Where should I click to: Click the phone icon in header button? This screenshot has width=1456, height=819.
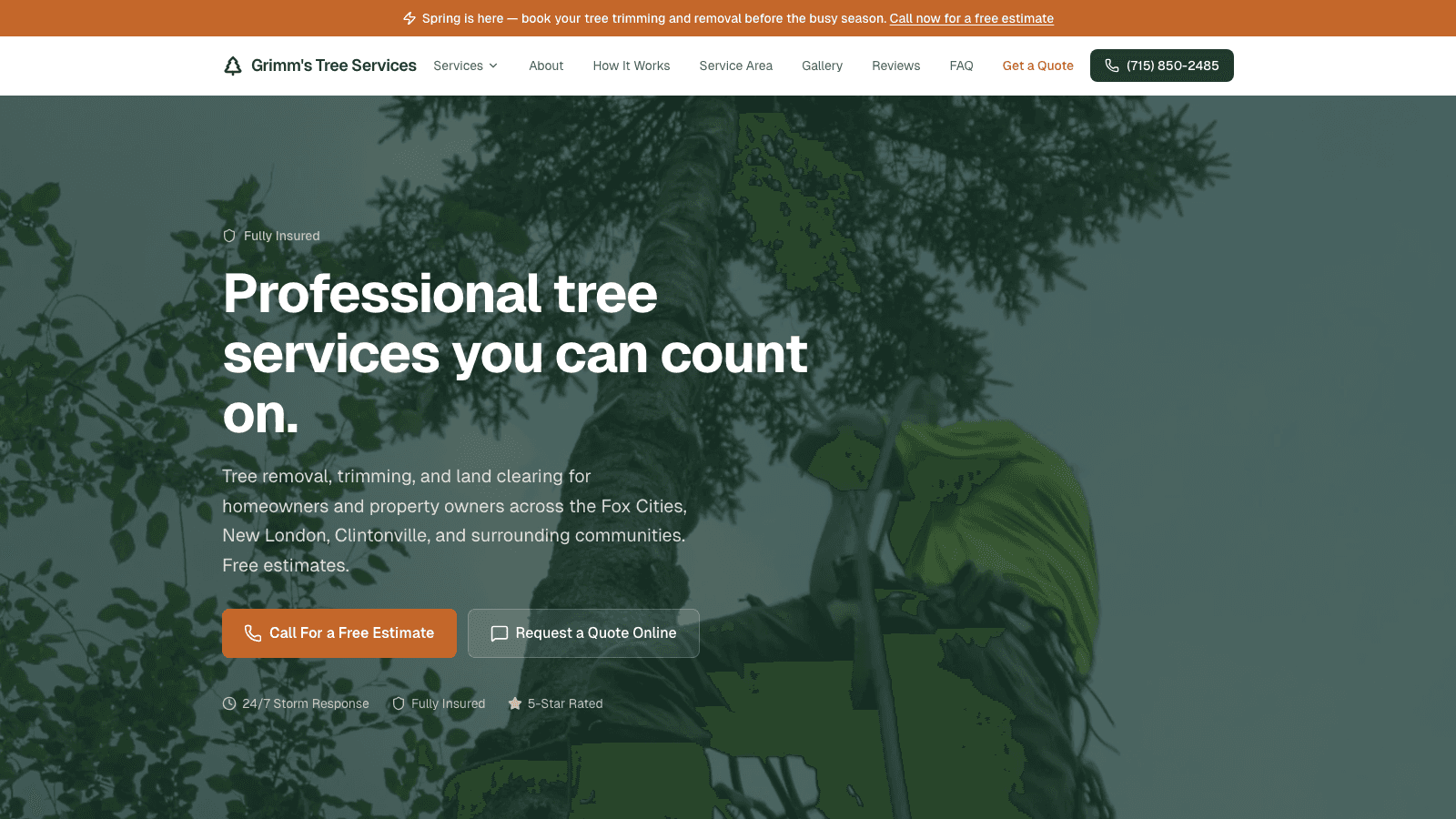coord(1112,66)
